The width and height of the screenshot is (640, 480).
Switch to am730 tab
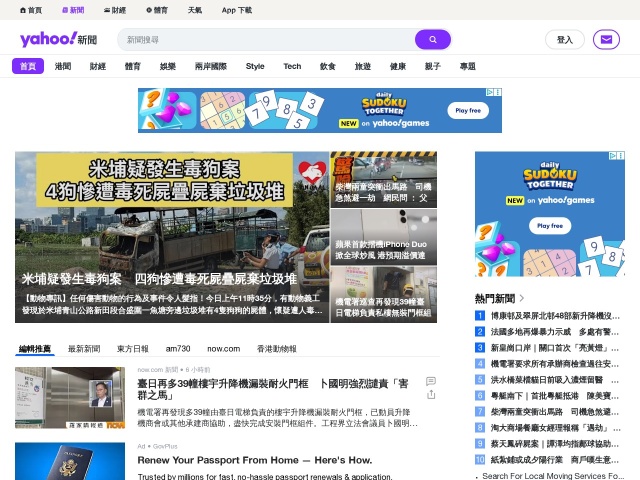[x=178, y=349]
